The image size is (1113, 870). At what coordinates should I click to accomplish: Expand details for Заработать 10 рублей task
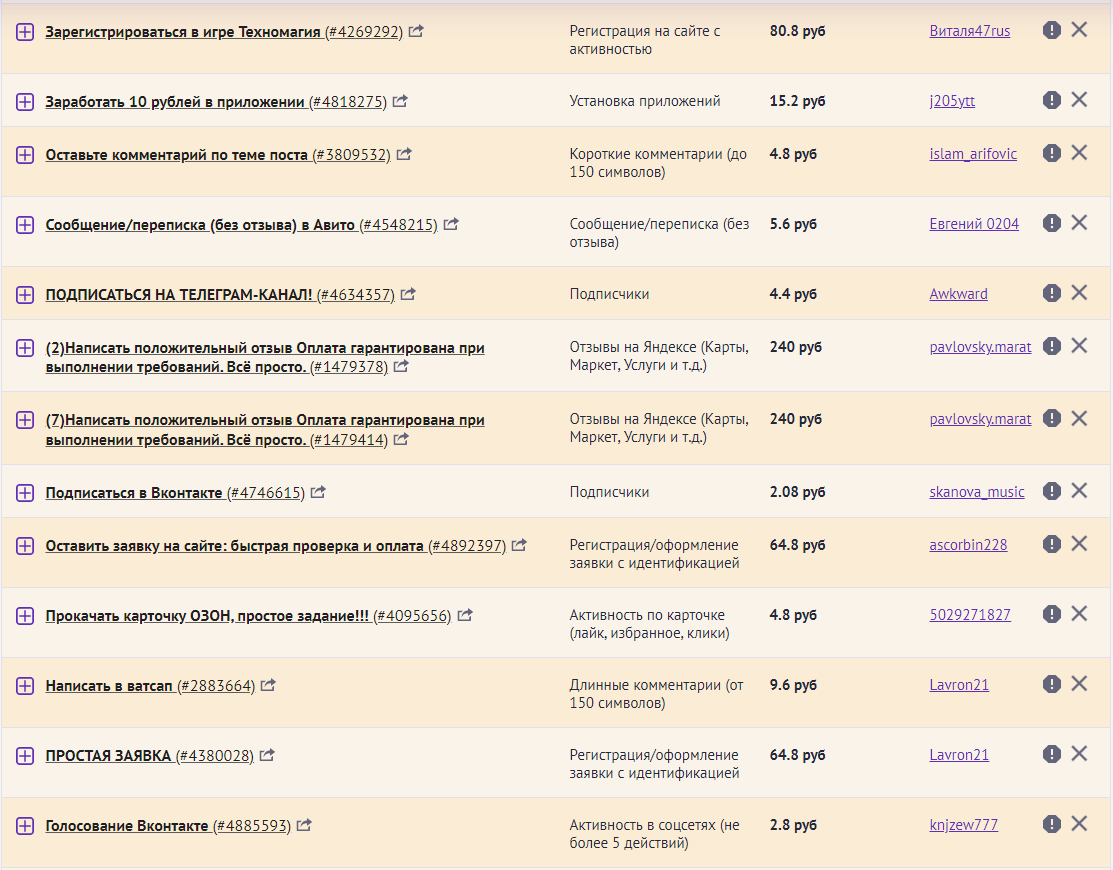(x=25, y=102)
